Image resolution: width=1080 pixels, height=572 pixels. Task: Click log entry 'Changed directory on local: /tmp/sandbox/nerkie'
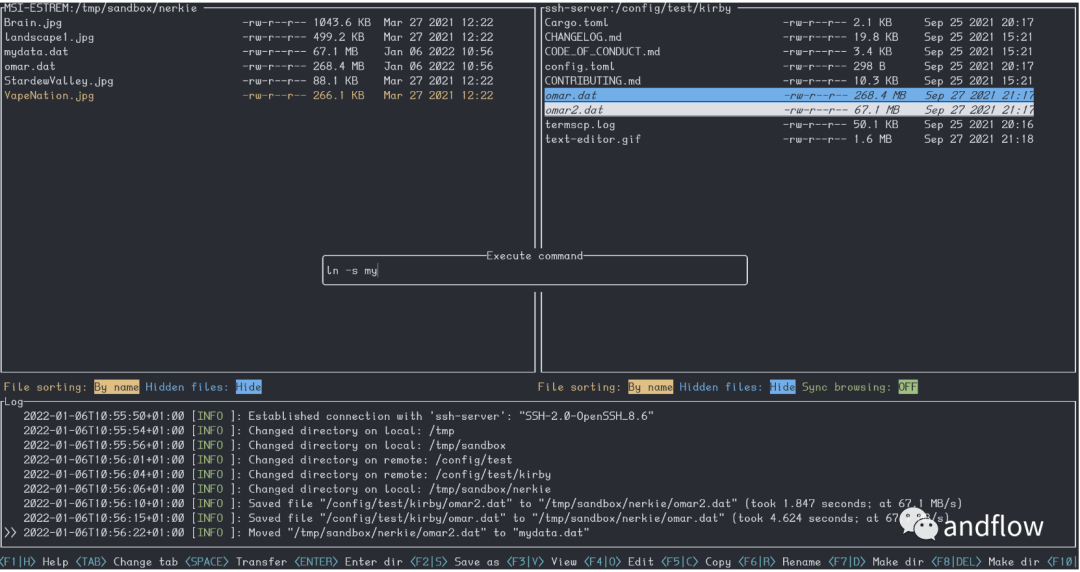287,489
